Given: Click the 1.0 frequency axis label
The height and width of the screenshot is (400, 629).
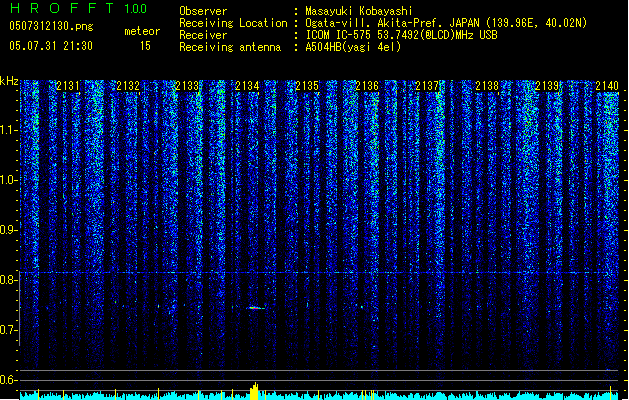Looking at the screenshot, I should [x=9, y=180].
